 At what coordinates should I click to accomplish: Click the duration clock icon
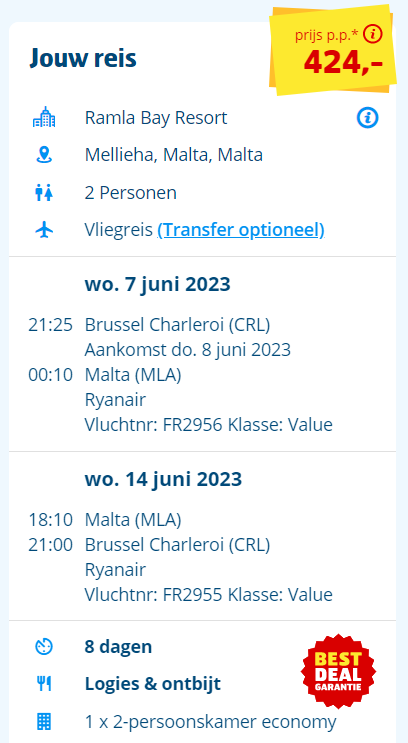(x=44, y=647)
